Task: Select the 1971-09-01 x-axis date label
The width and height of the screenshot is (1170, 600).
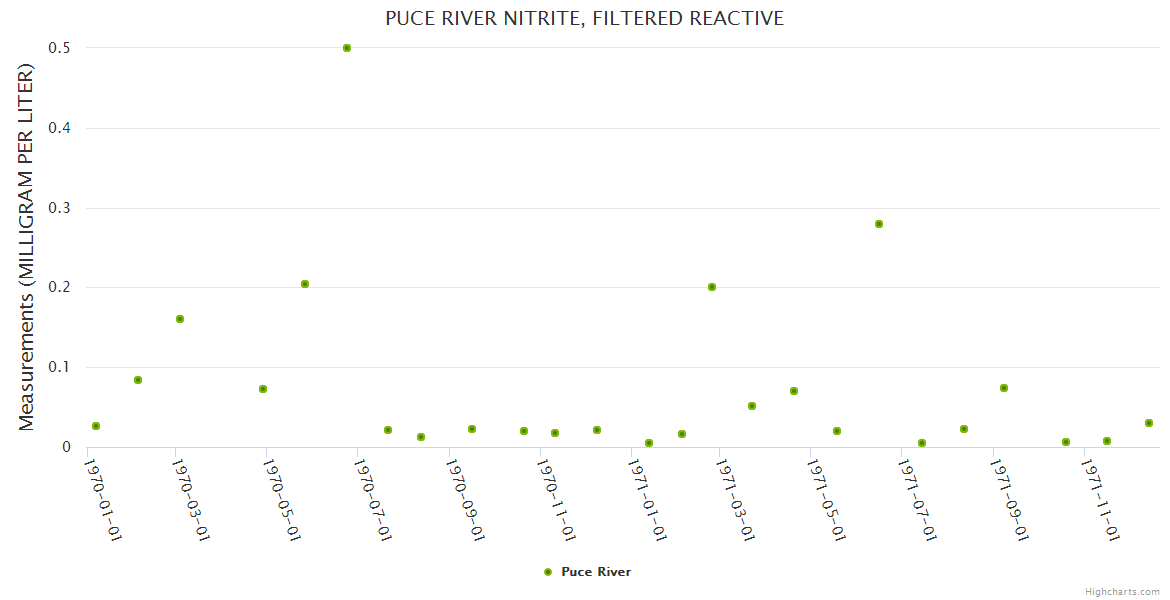Action: click(1010, 500)
